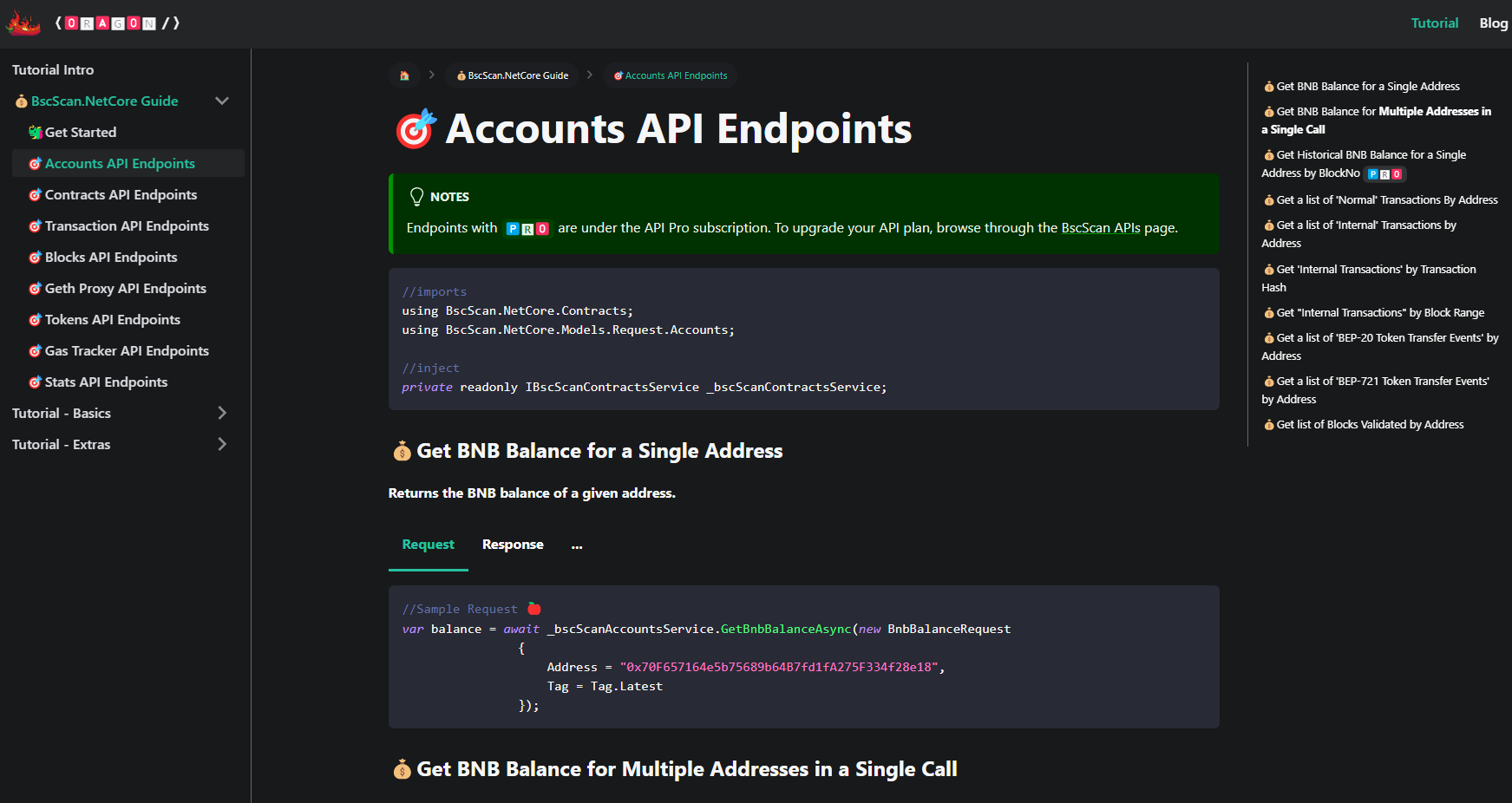Open Gas Tracker API Endpoints page
Screen dimensions: 1512x803
(128, 350)
